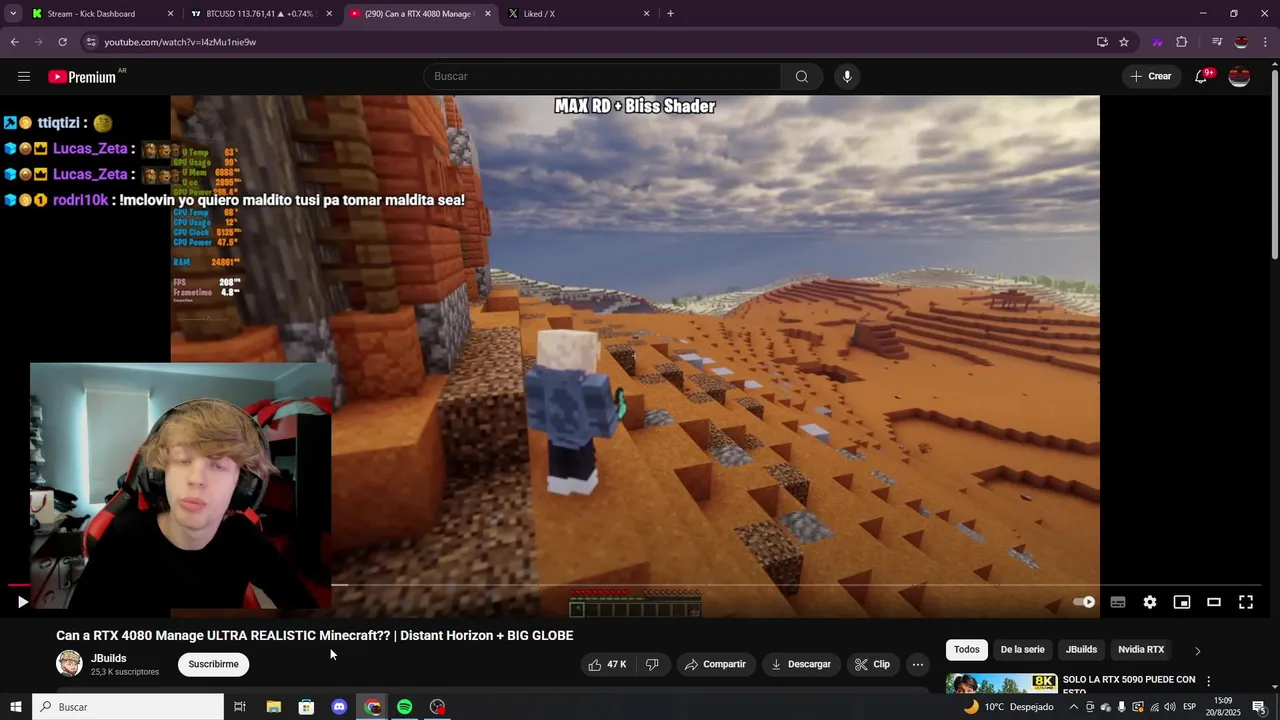The image size is (1280, 720).
Task: Show hidden system tray icons
Action: pyautogui.click(x=1074, y=707)
